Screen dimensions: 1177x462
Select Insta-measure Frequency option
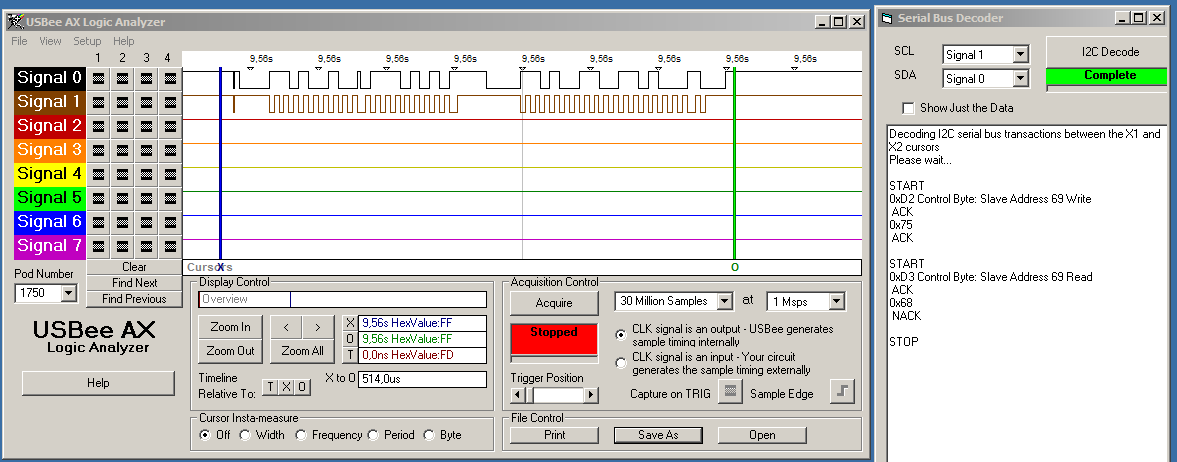[x=301, y=435]
